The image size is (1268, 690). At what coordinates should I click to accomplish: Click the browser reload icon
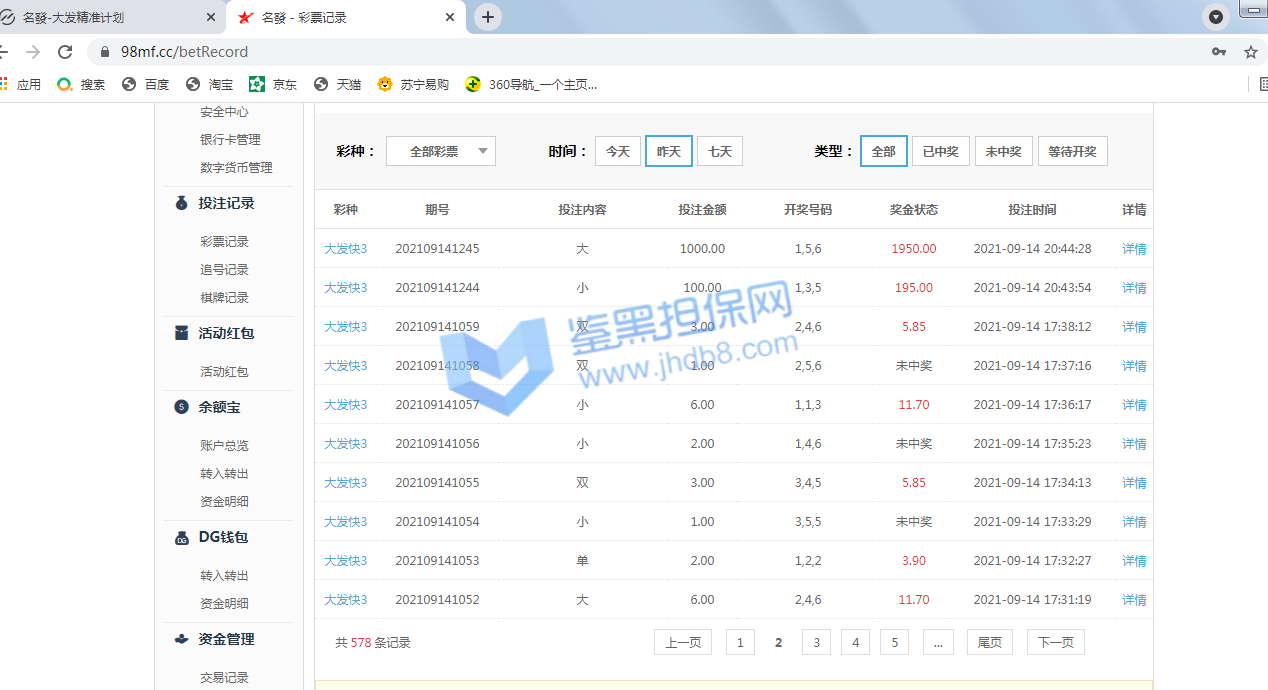tap(65, 52)
